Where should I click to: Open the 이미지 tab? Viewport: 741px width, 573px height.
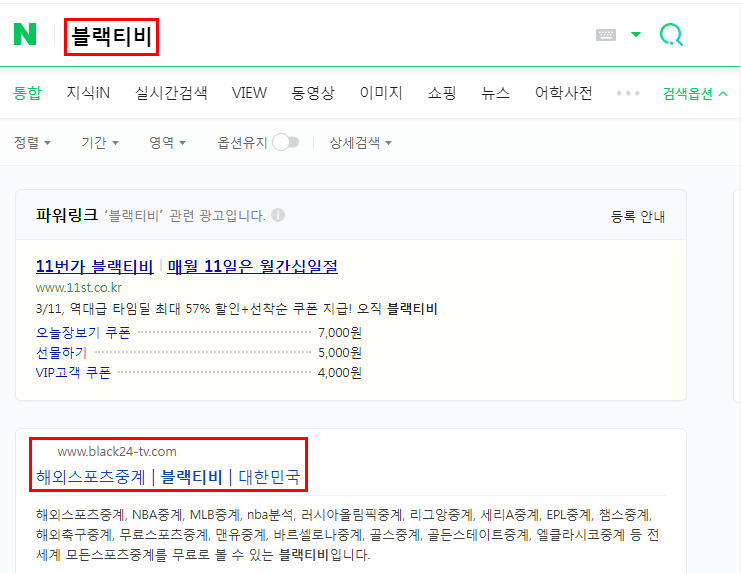point(381,93)
